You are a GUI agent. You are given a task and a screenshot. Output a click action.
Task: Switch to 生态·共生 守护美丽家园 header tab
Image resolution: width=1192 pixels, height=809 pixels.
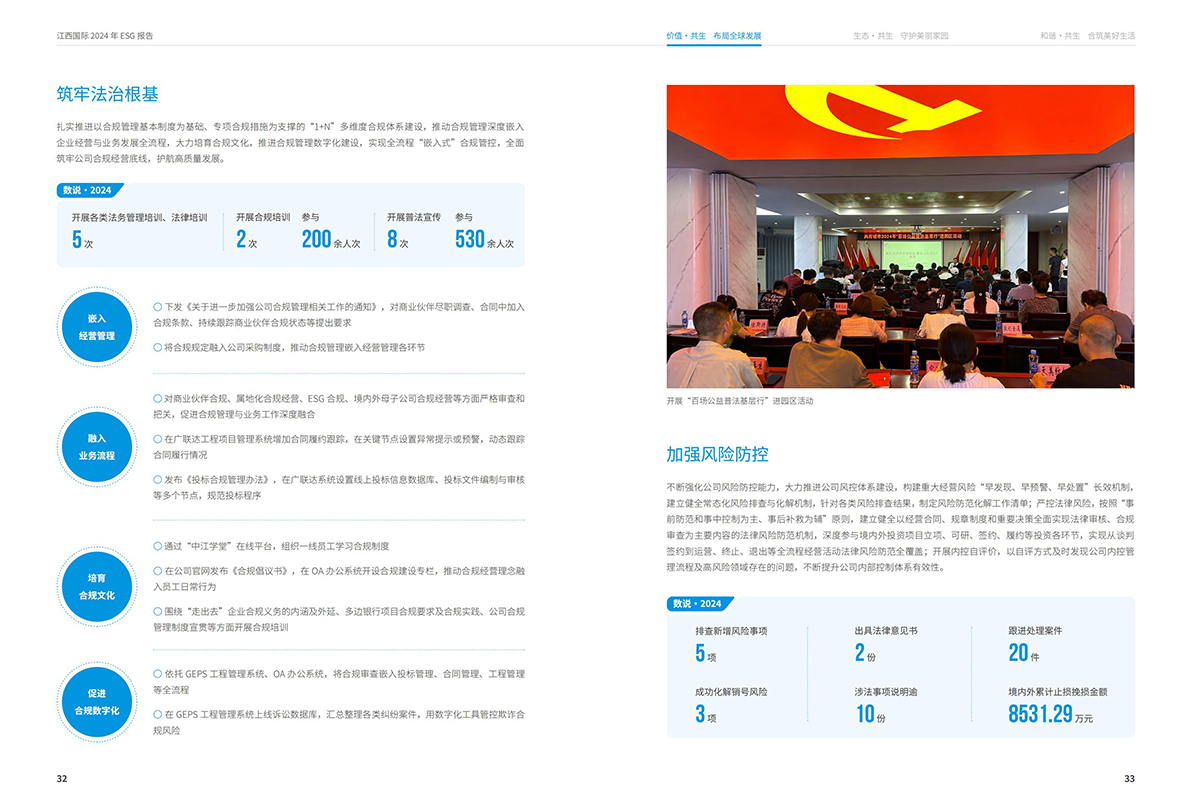tap(900, 36)
